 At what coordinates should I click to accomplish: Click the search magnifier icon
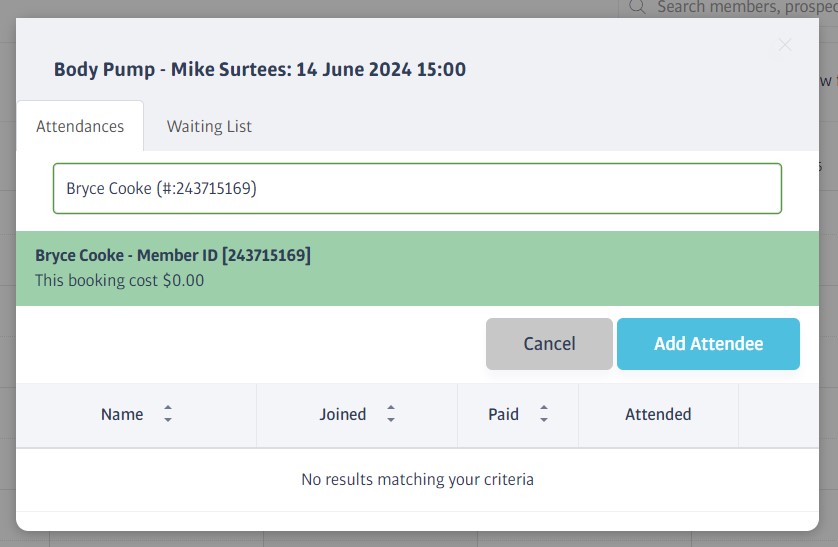pyautogui.click(x=637, y=6)
